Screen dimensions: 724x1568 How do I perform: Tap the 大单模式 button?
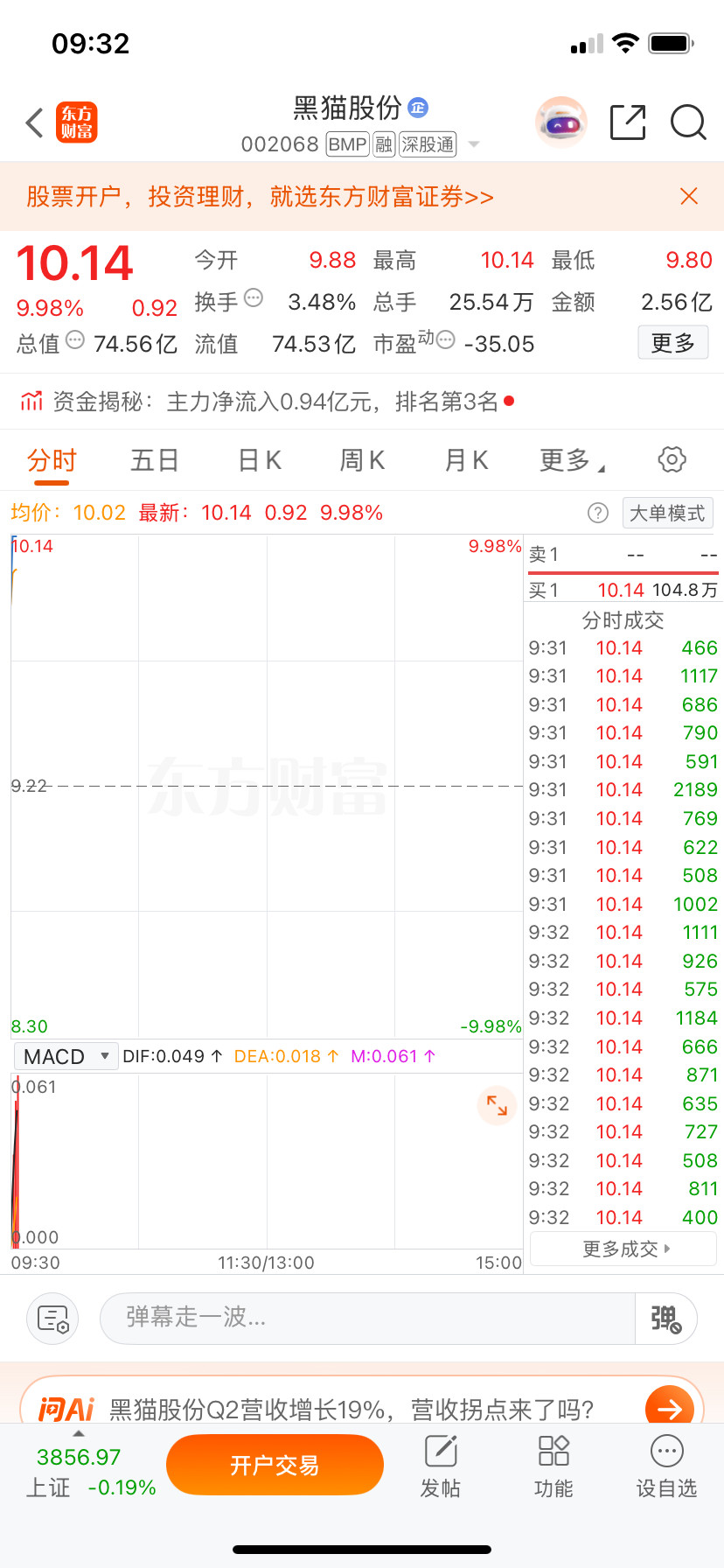tap(667, 513)
